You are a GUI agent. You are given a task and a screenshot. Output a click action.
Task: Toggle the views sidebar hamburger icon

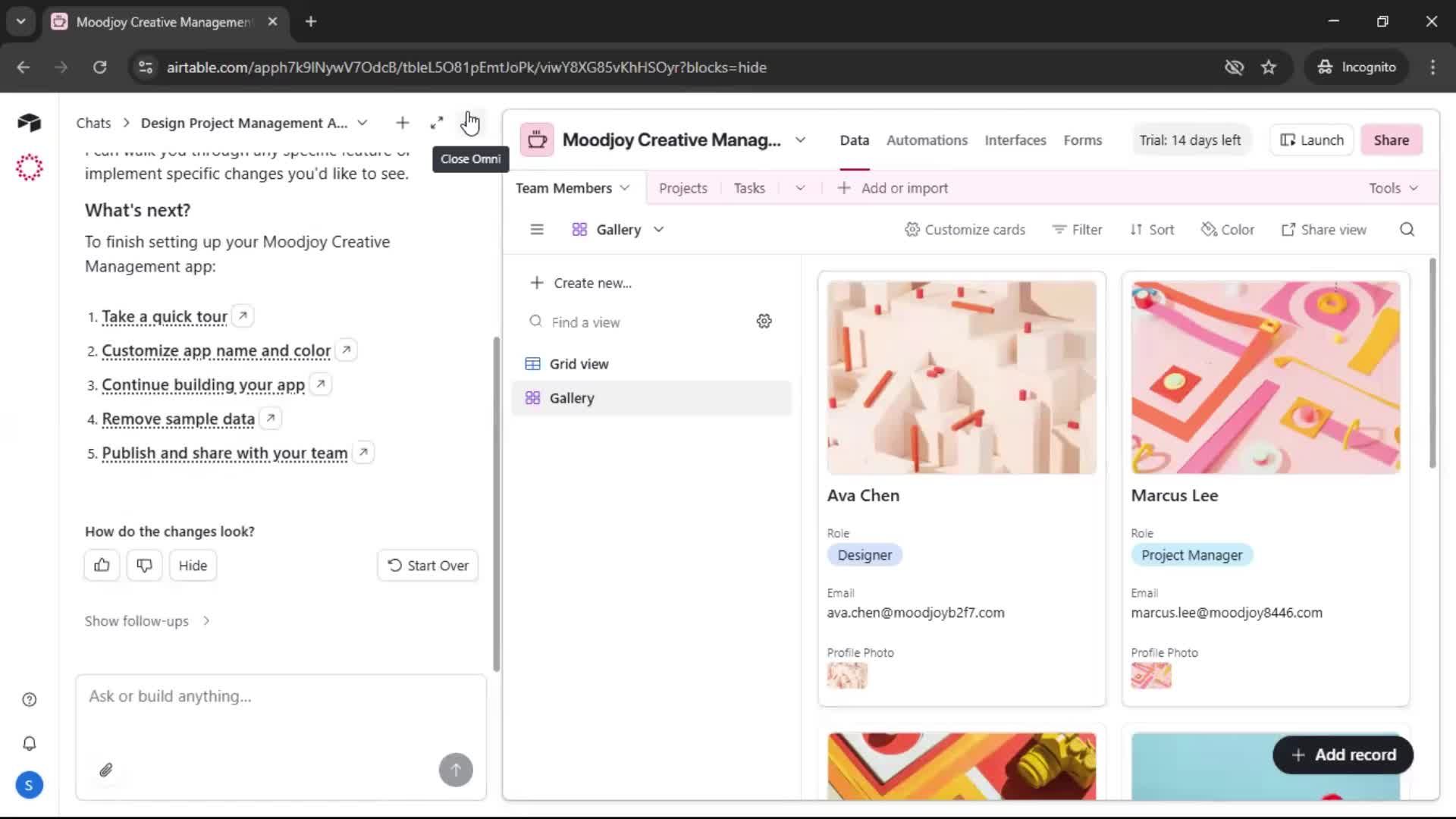point(537,230)
